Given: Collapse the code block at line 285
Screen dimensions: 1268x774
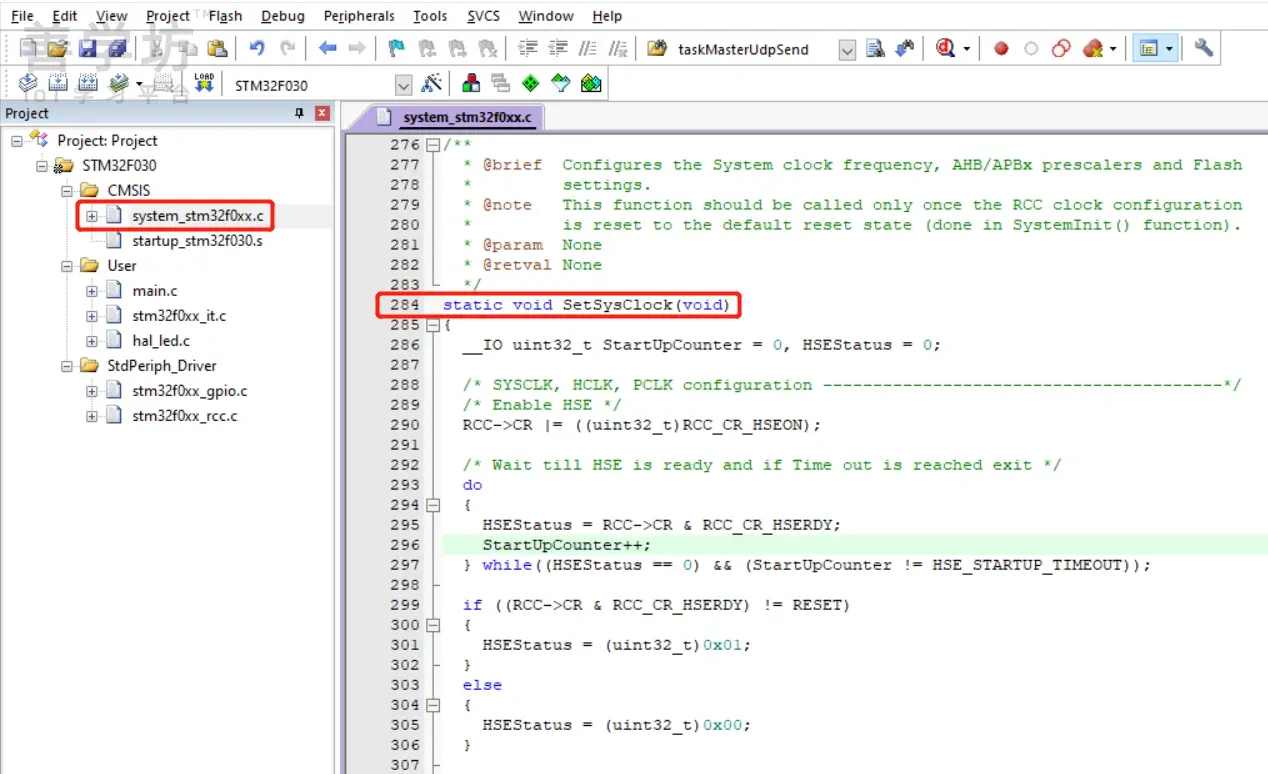Looking at the screenshot, I should pyautogui.click(x=432, y=325).
